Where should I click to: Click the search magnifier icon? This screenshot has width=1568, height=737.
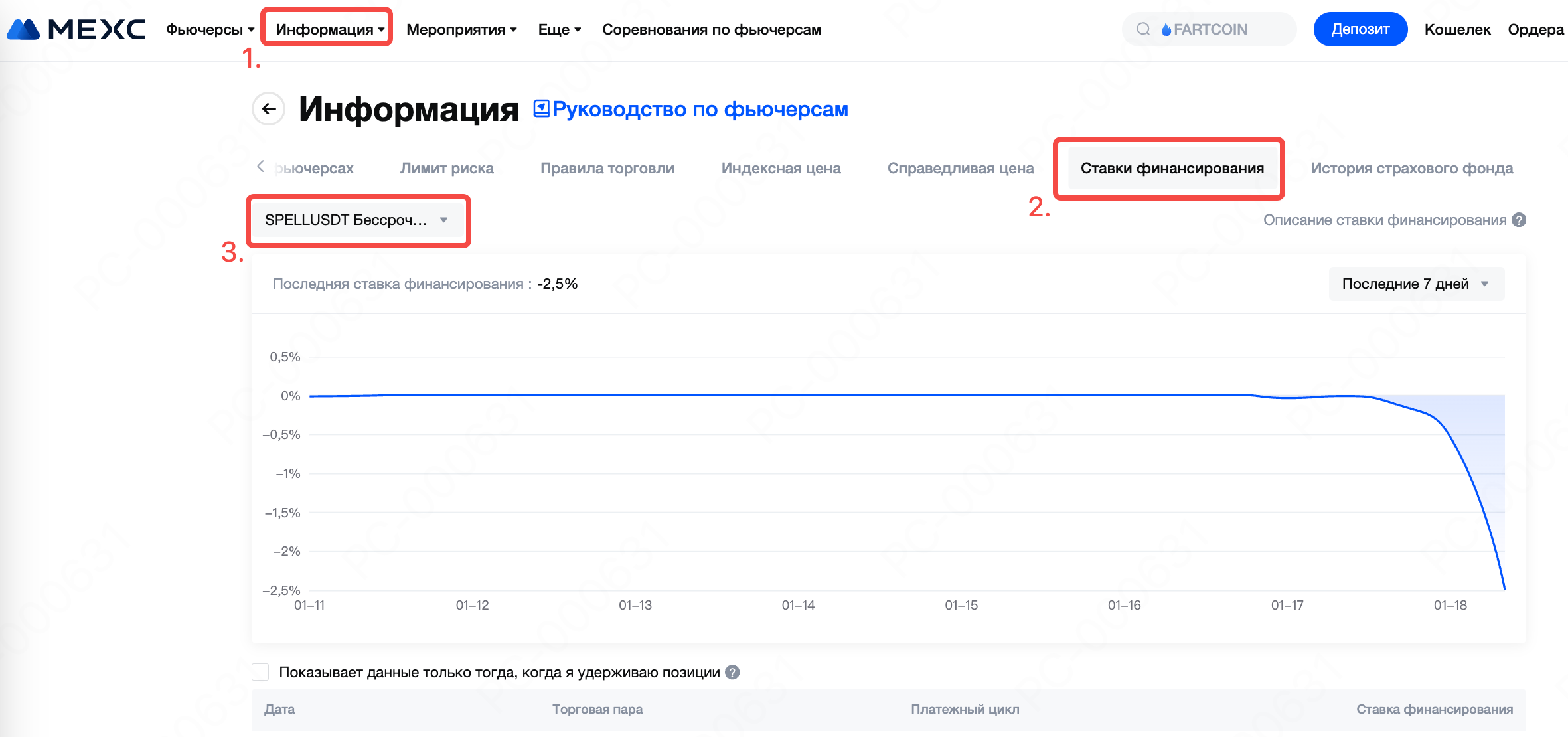(x=1143, y=29)
